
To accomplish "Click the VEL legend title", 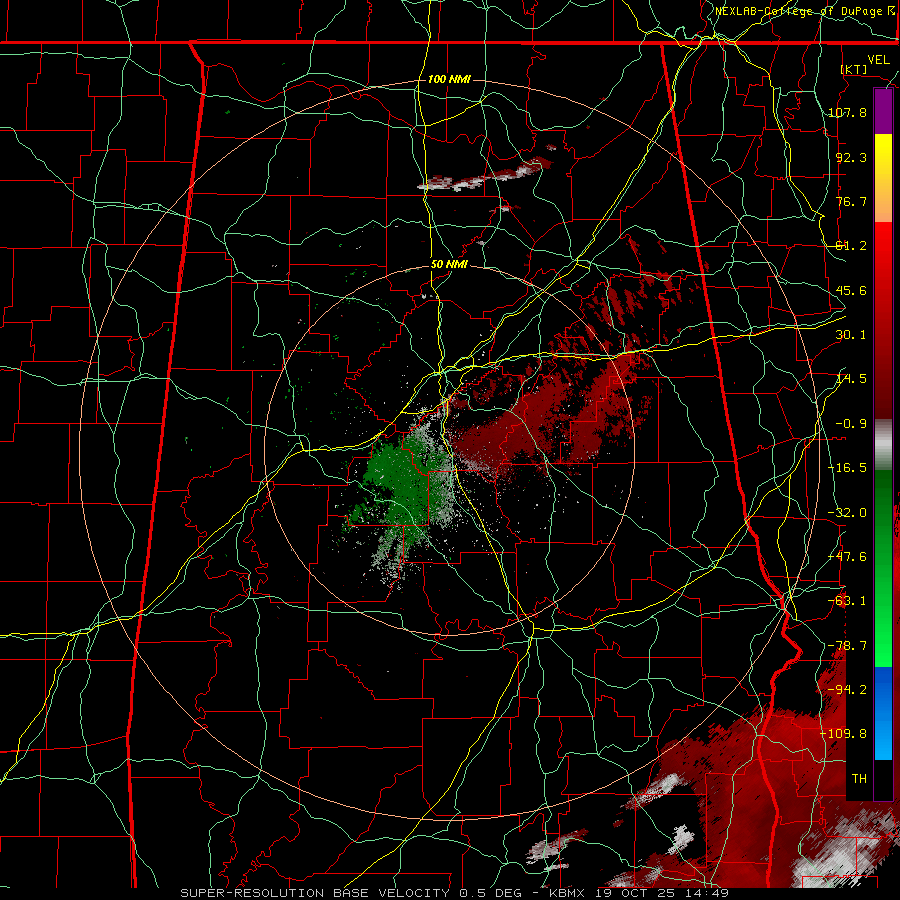I will 878,60.
